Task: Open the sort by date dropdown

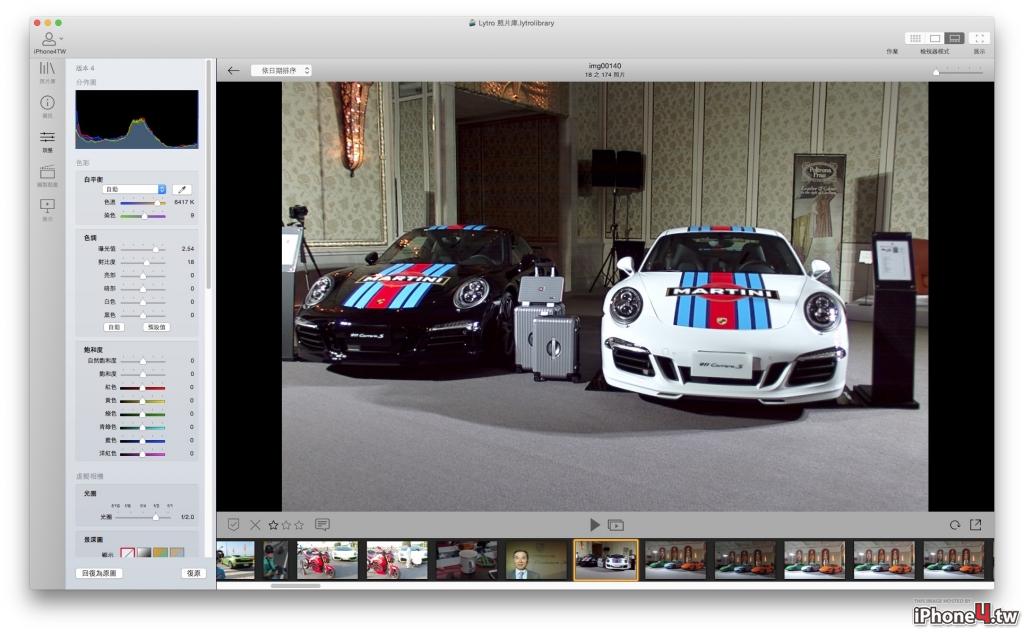Action: 281,71
